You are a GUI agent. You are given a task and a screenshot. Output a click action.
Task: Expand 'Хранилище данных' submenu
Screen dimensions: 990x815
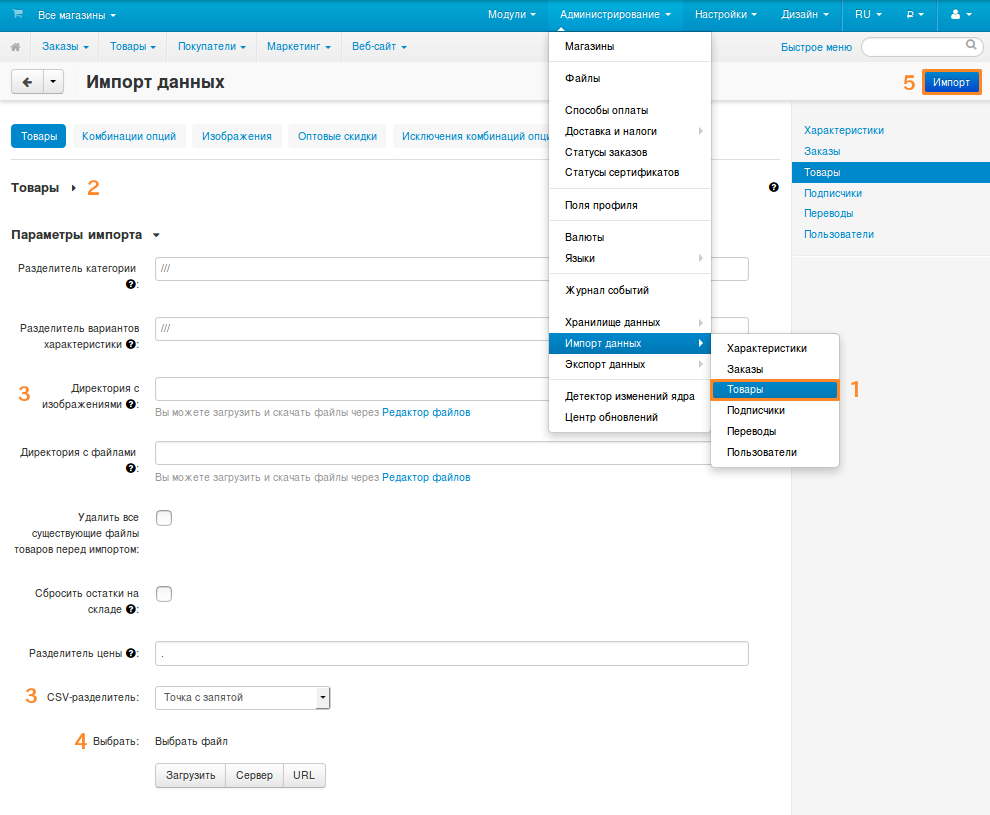click(629, 323)
